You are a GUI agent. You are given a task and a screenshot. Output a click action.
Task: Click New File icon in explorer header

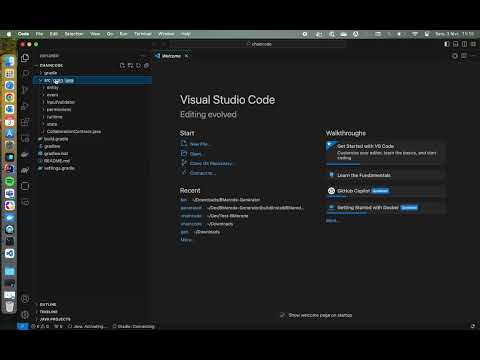(x=122, y=65)
